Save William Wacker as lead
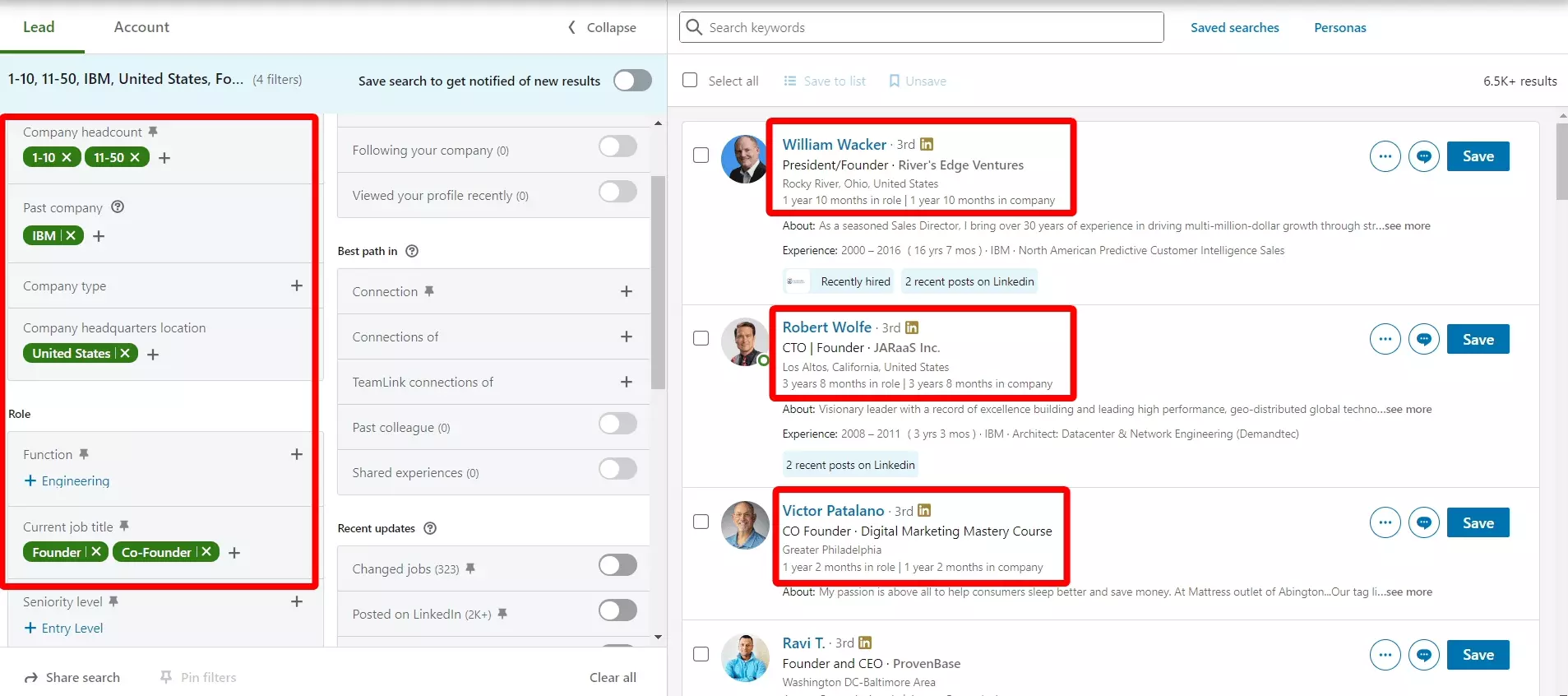 (x=1478, y=156)
